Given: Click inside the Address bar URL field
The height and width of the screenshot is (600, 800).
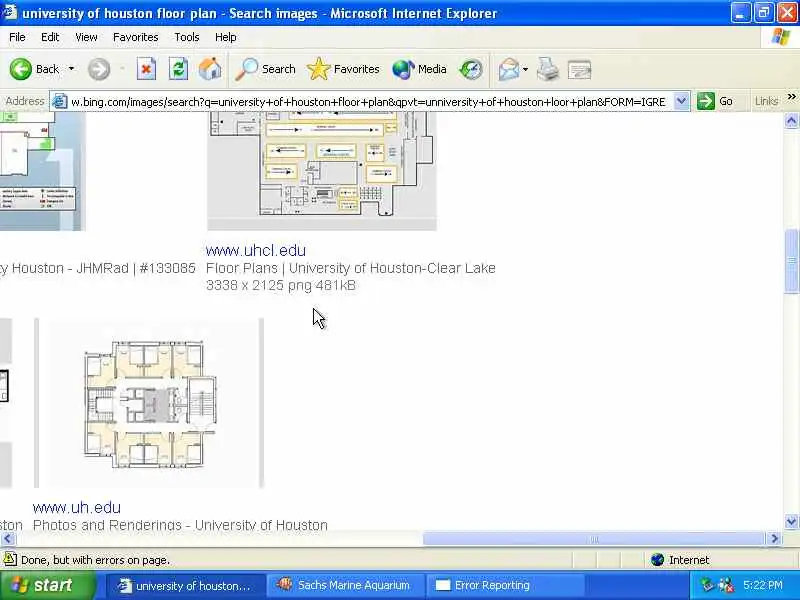Looking at the screenshot, I should pos(368,102).
